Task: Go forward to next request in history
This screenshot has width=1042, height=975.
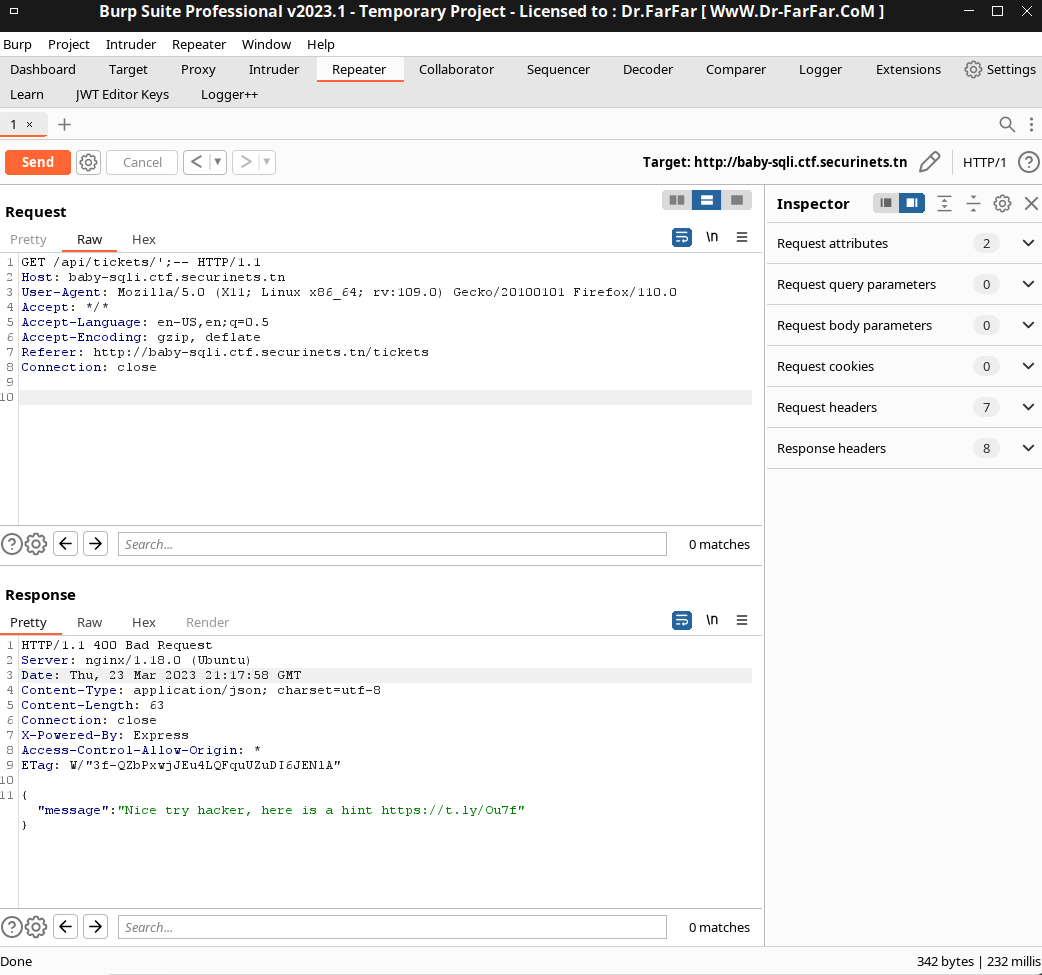Action: (x=245, y=162)
